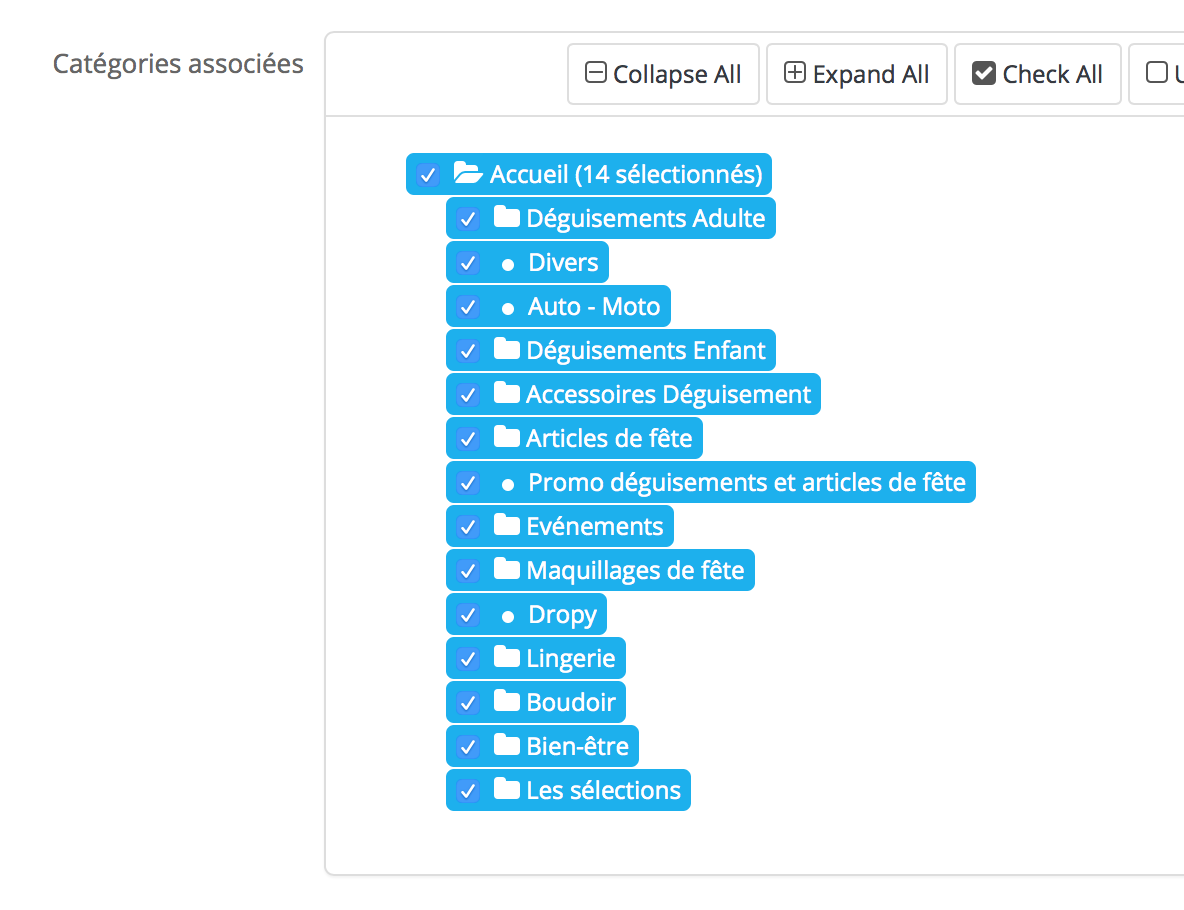This screenshot has width=1184, height=910.
Task: Uncheck the Divers category checkbox
Action: click(x=467, y=263)
